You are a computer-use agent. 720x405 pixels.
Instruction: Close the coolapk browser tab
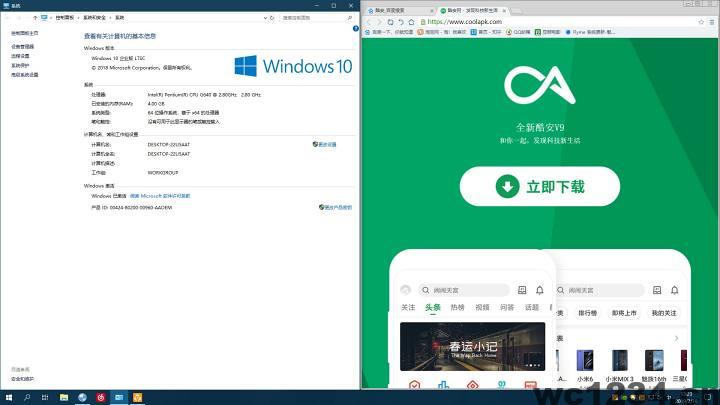[504, 10]
